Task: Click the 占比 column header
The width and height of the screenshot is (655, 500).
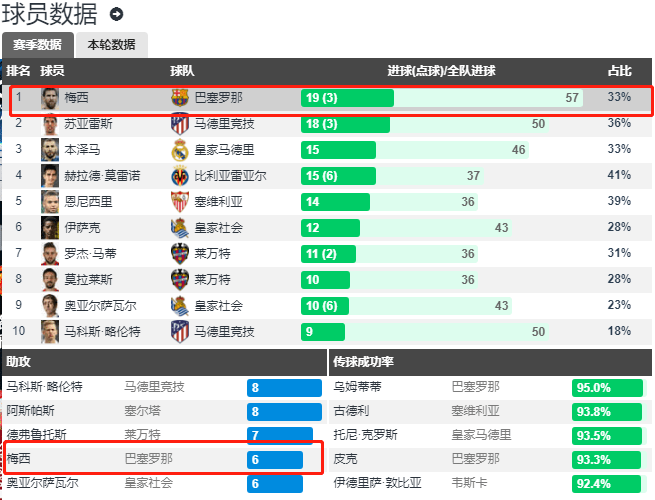Action: pos(619,71)
